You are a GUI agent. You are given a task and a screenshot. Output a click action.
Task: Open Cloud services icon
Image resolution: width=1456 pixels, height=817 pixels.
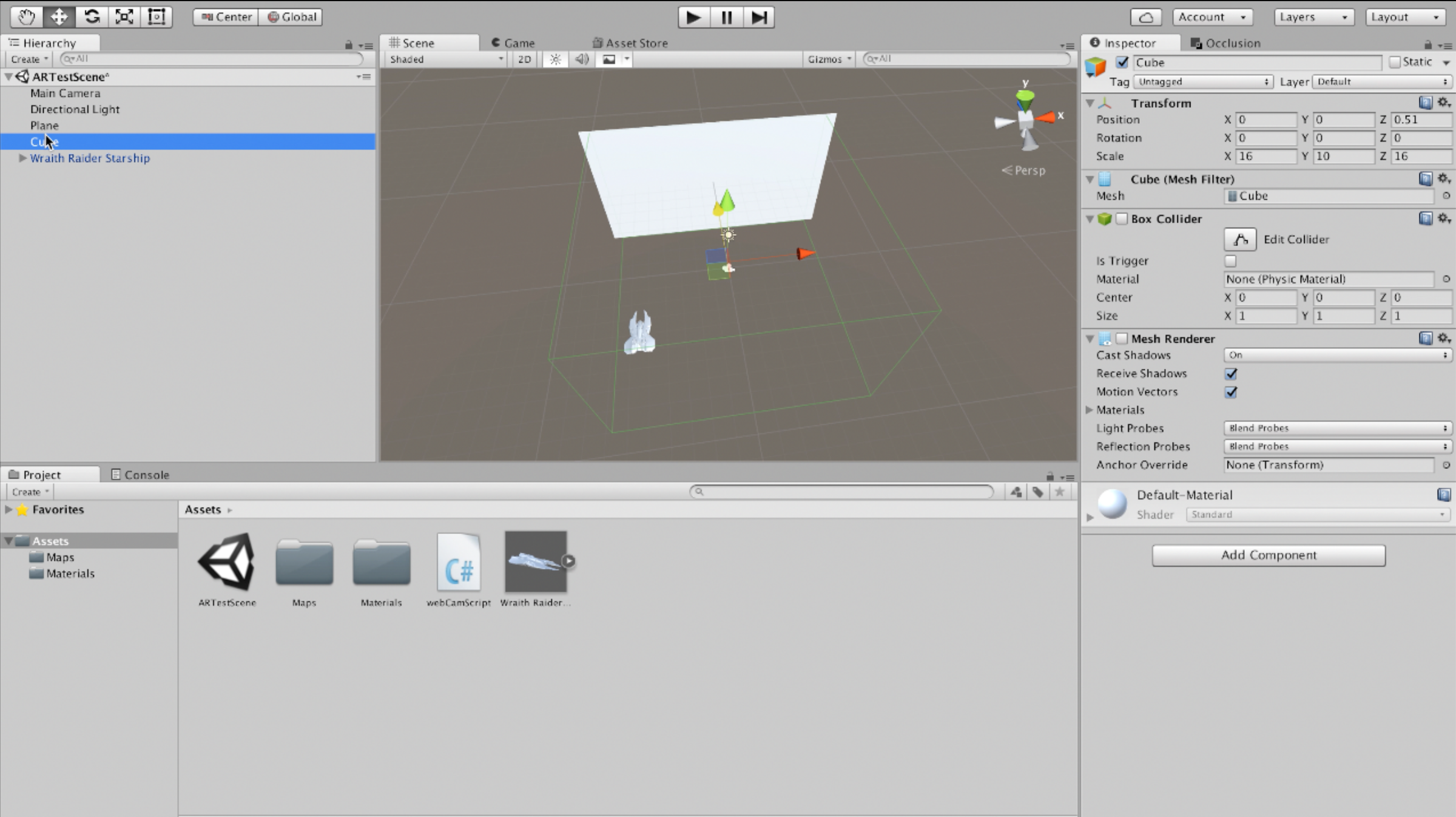[1146, 17]
